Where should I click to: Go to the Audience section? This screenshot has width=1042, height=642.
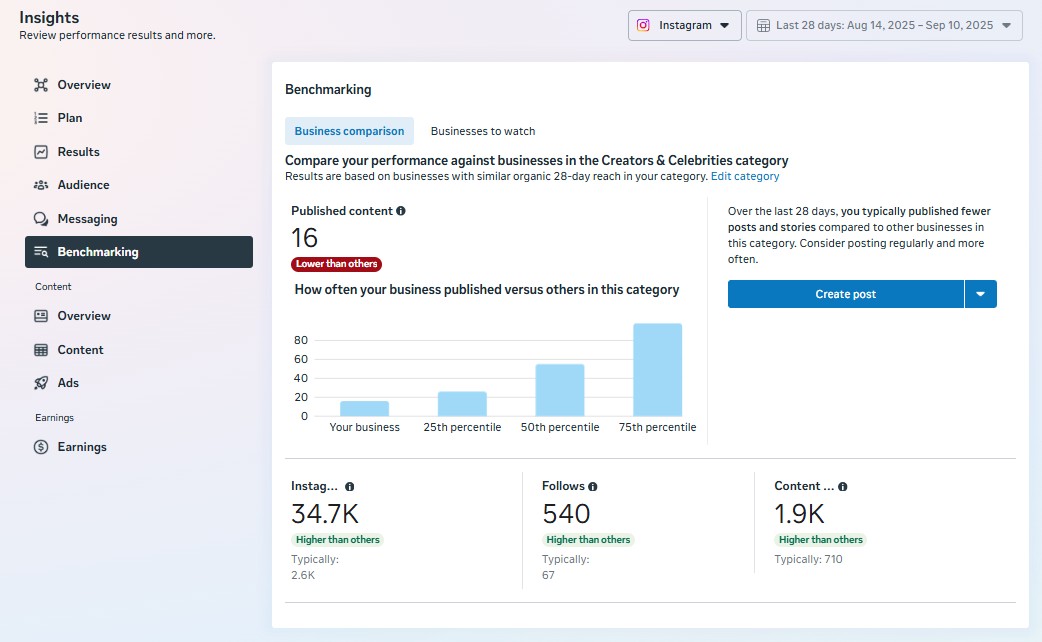(x=139, y=185)
